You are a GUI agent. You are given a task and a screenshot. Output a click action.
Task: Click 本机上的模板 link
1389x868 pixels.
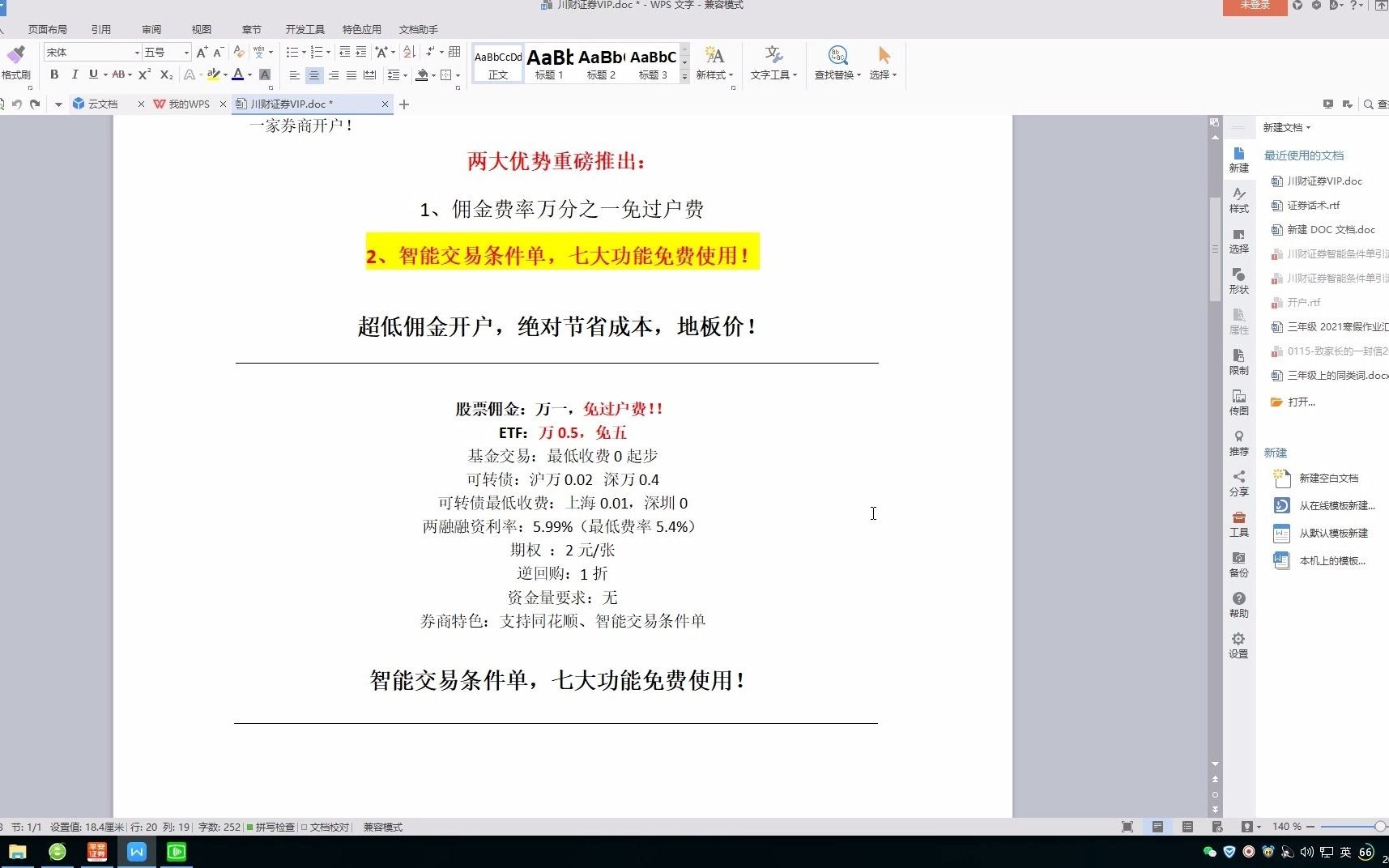pos(1331,561)
